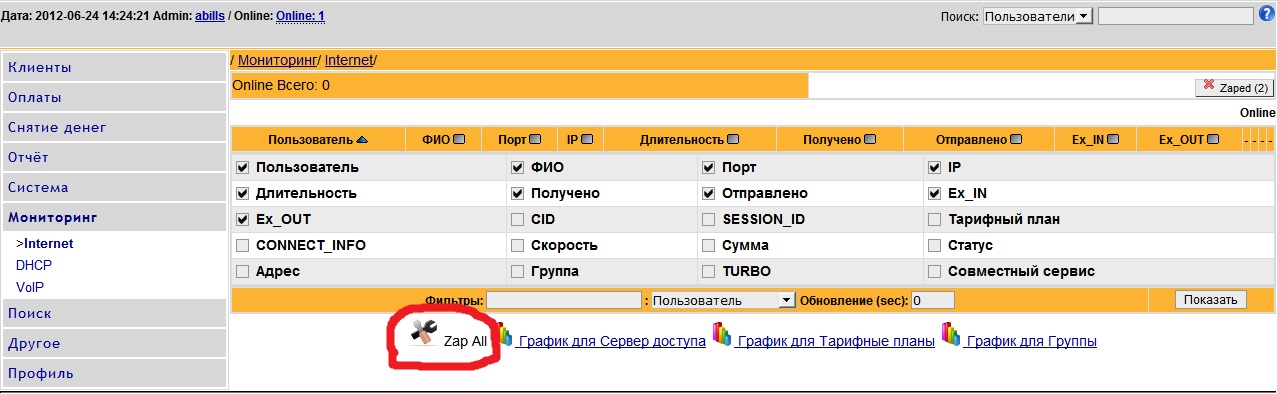Viewport: 1278px width, 394px height.
Task: Click sort icon next to Длительность header
Action: tap(733, 139)
